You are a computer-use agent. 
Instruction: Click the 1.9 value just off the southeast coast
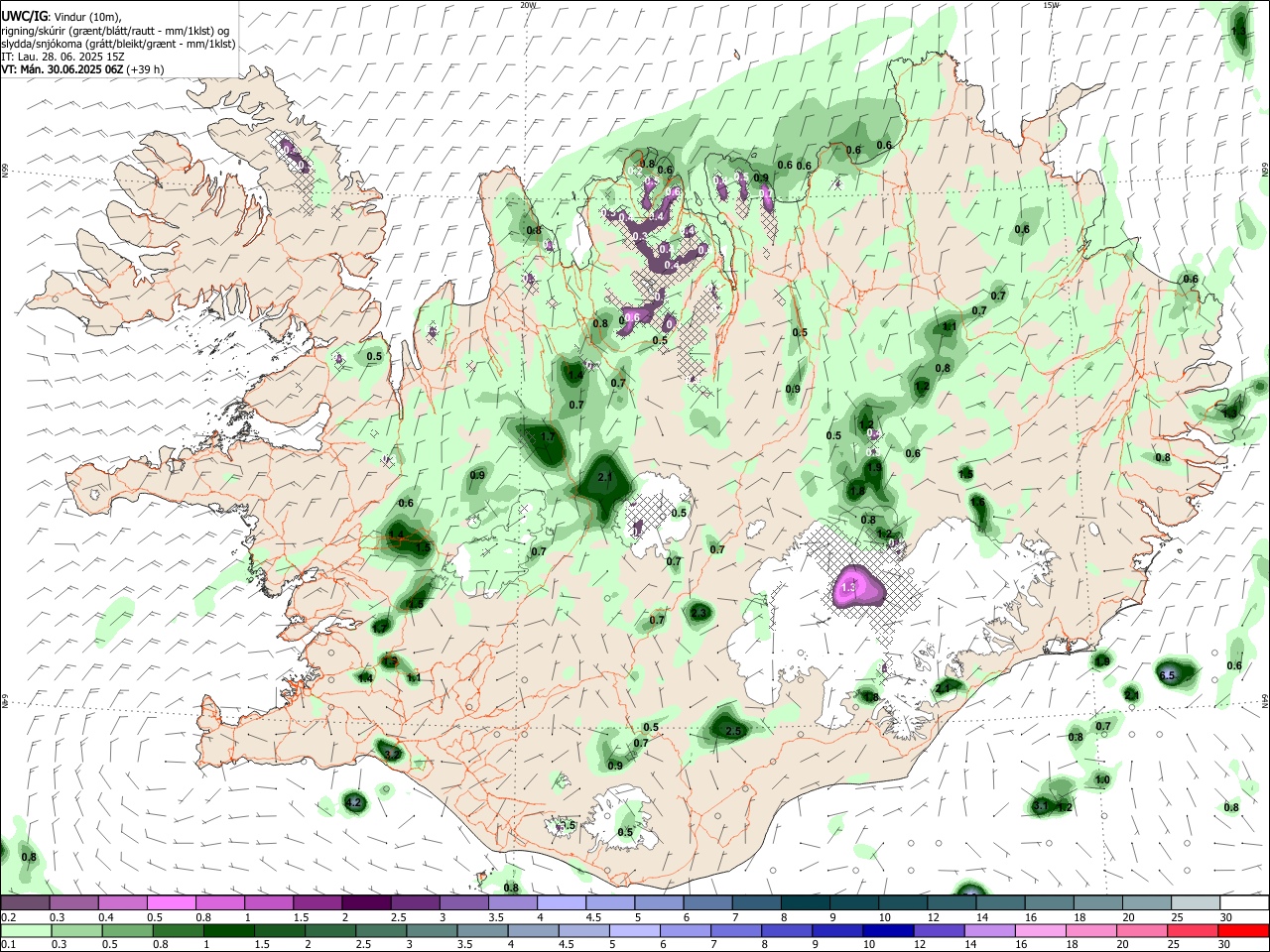[1101, 660]
